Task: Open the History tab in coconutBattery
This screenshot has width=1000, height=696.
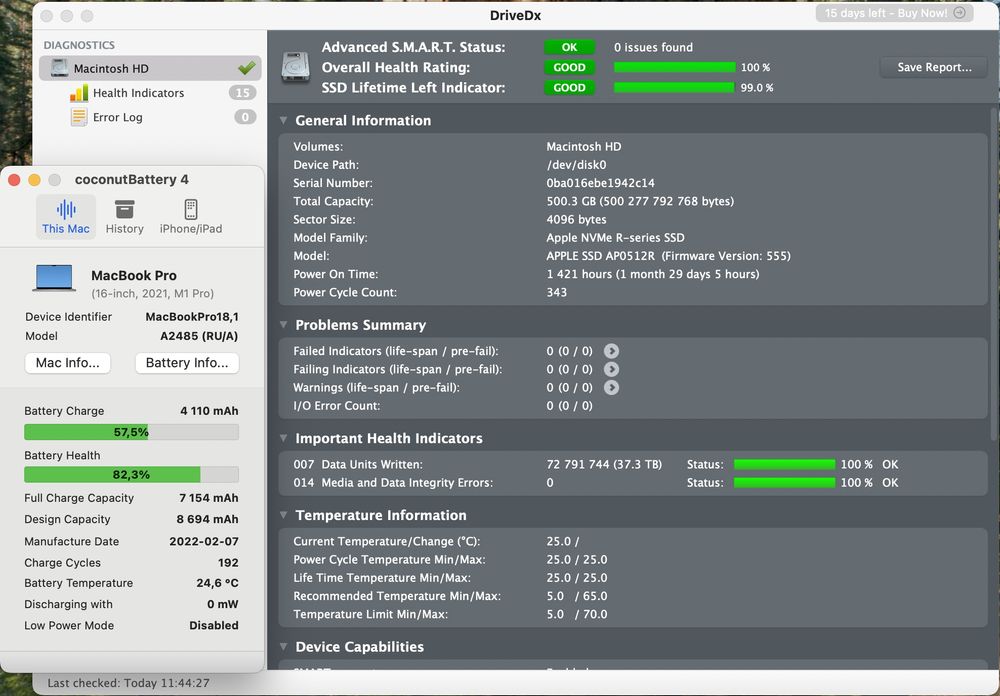Action: [x=124, y=218]
